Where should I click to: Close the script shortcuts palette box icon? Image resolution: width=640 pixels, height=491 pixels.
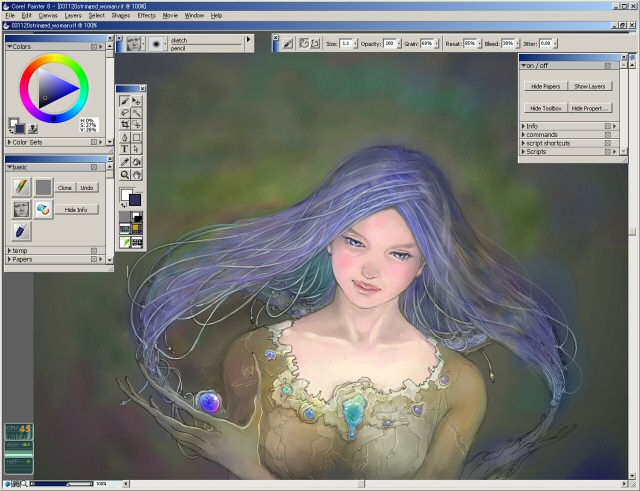click(x=608, y=143)
